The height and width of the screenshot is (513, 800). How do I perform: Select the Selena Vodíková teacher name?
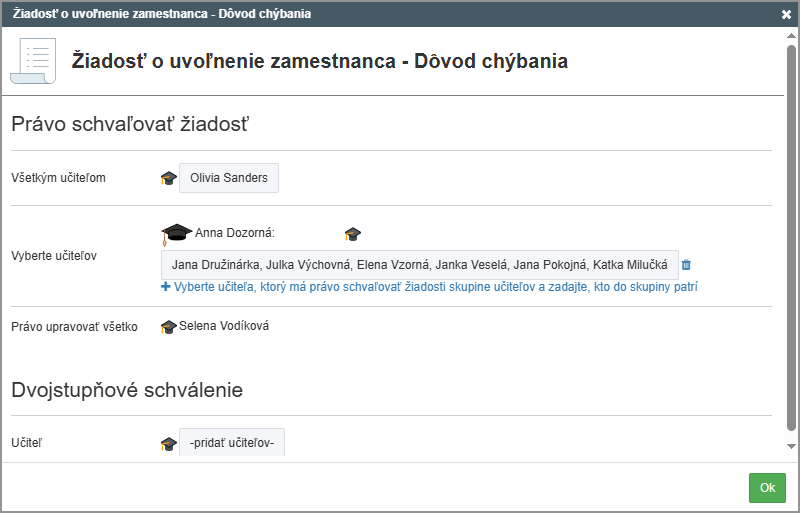(224, 326)
